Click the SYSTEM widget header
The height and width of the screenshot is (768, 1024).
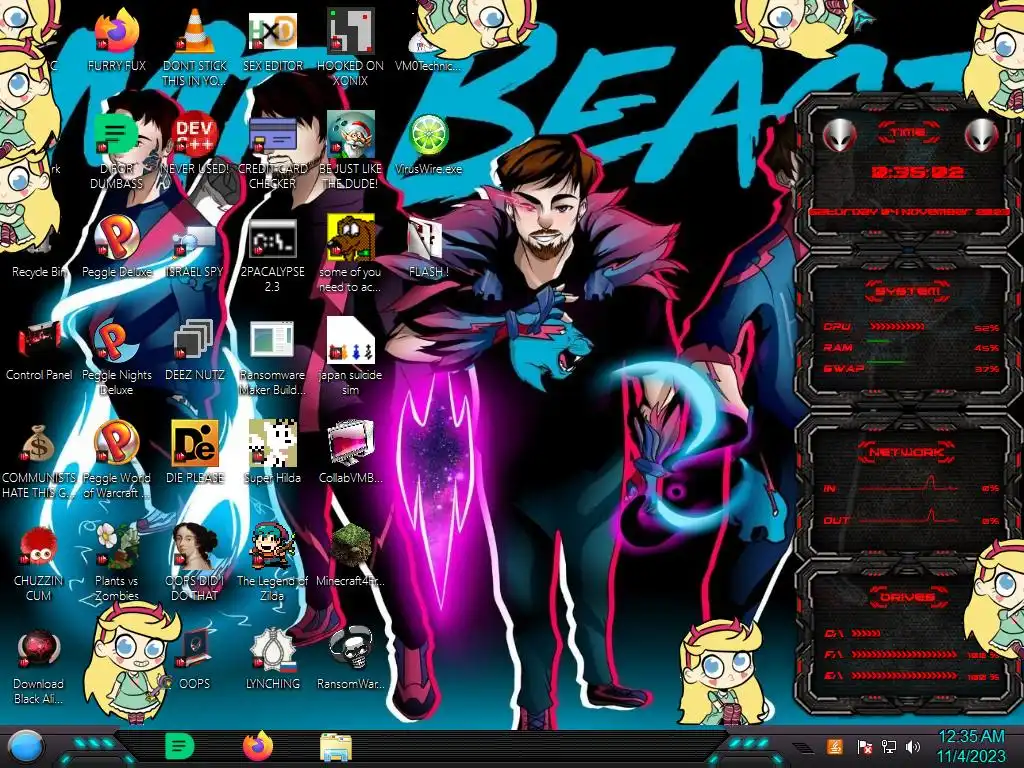908,291
